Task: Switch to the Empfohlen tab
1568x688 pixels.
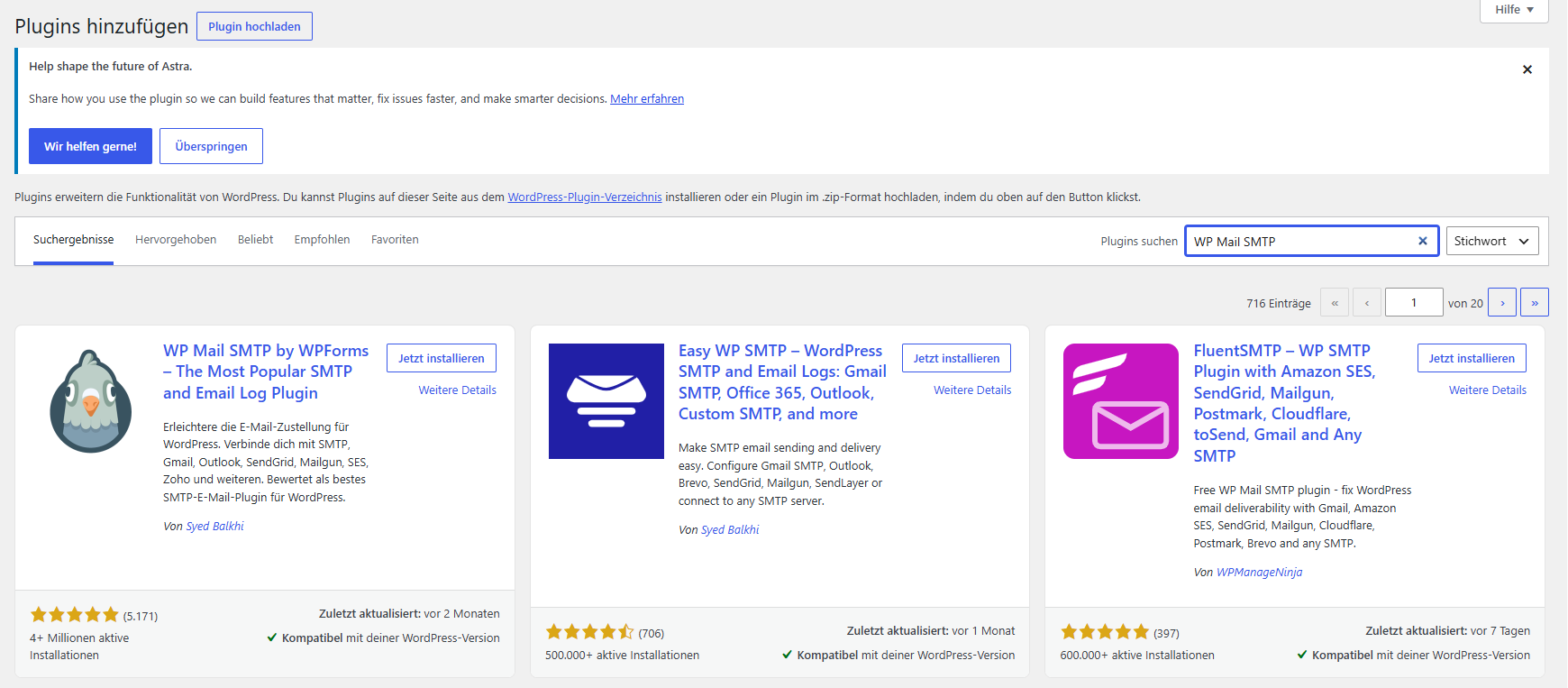Action: 322,240
